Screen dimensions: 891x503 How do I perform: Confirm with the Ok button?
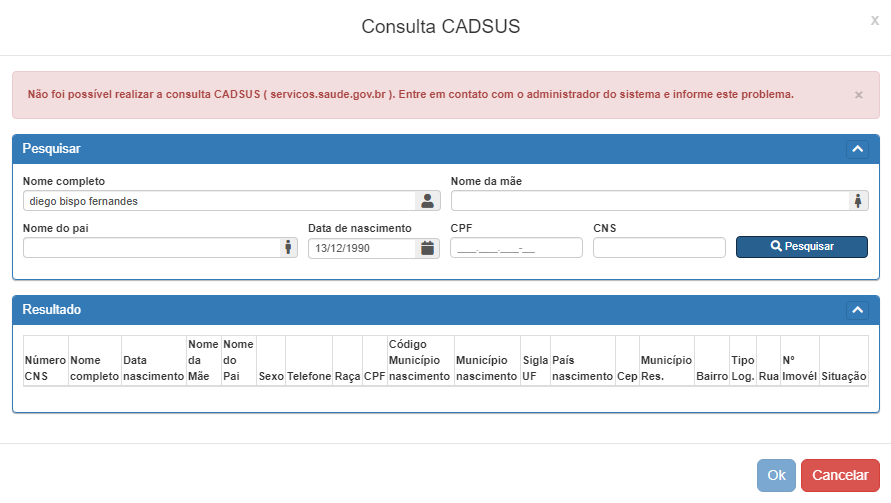(x=776, y=475)
